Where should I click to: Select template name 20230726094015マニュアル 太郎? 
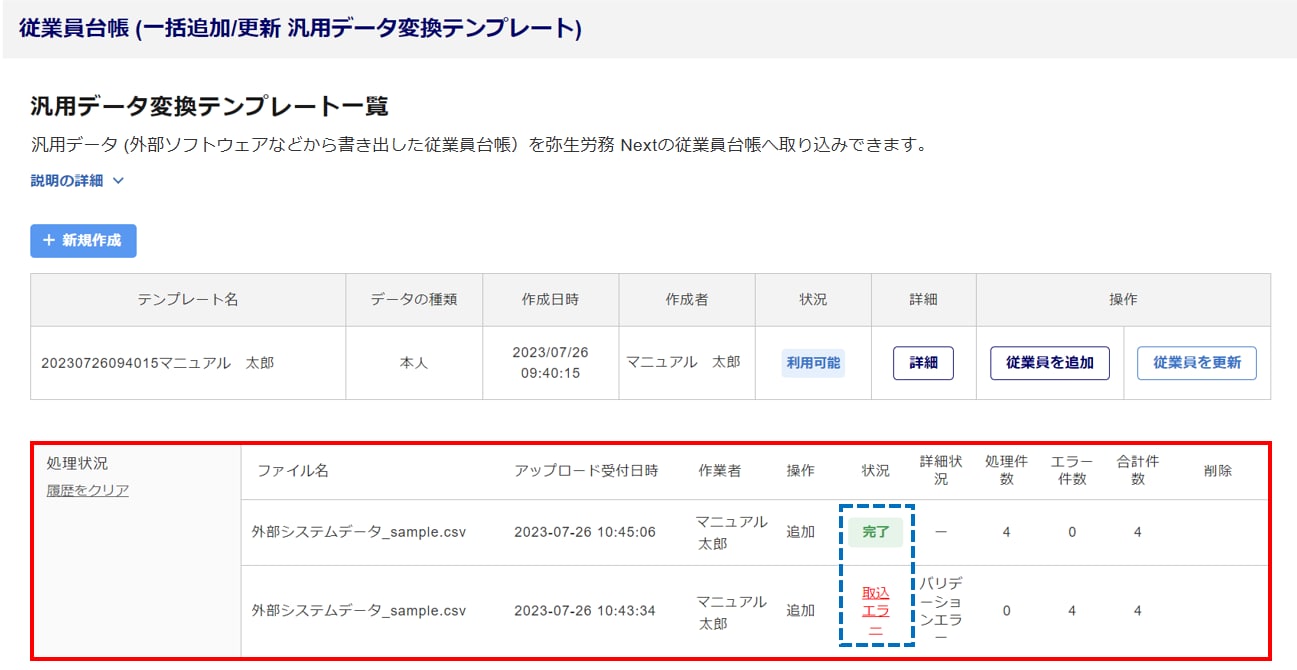[157, 363]
